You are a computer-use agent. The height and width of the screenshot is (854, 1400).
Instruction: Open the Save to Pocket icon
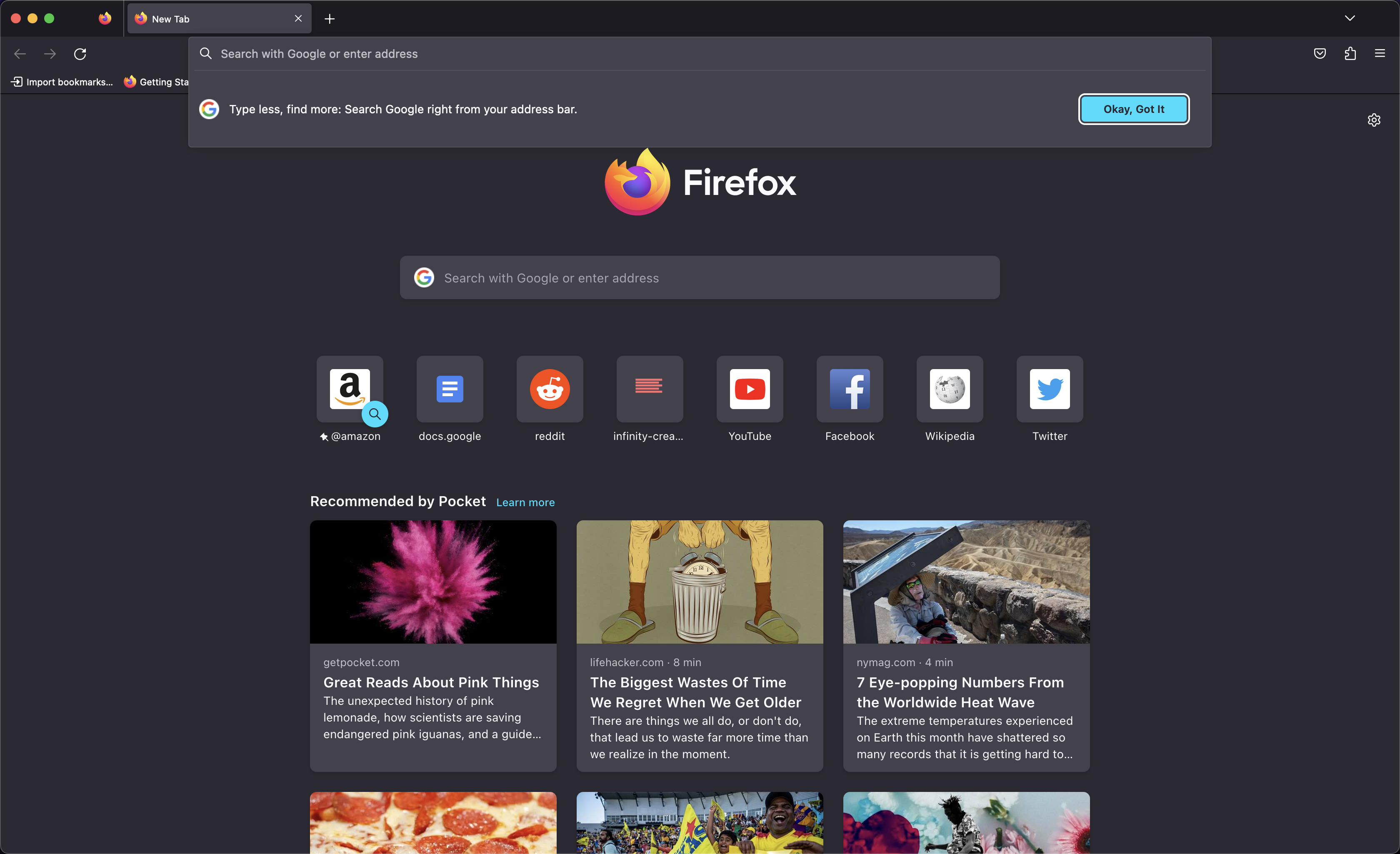point(1320,54)
